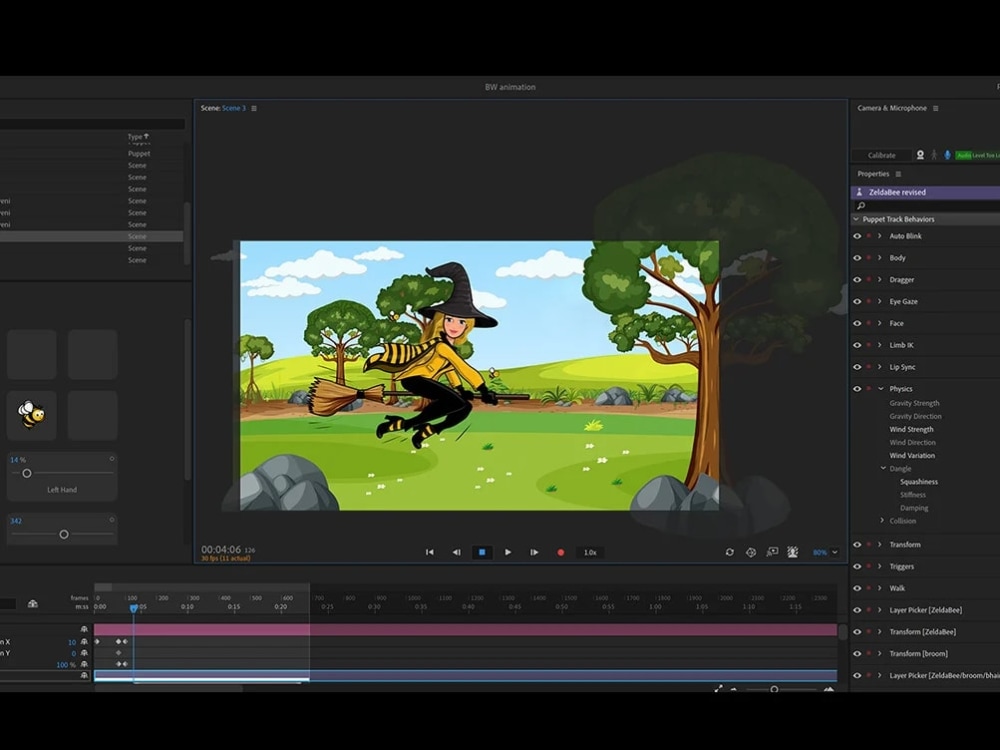Click the webcam tracking icon next to Calibrate

(x=920, y=155)
